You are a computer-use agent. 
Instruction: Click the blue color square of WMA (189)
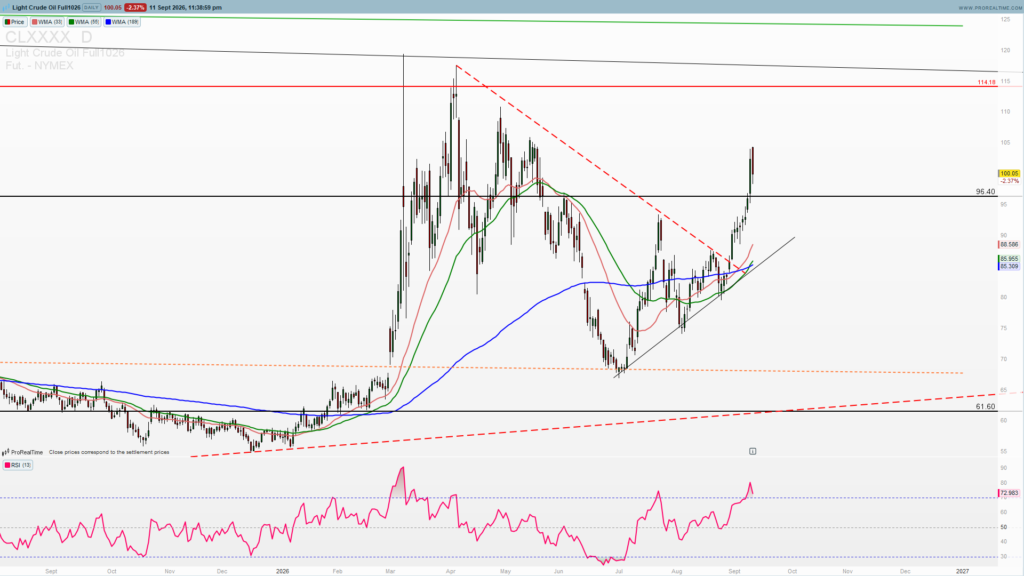pos(108,22)
